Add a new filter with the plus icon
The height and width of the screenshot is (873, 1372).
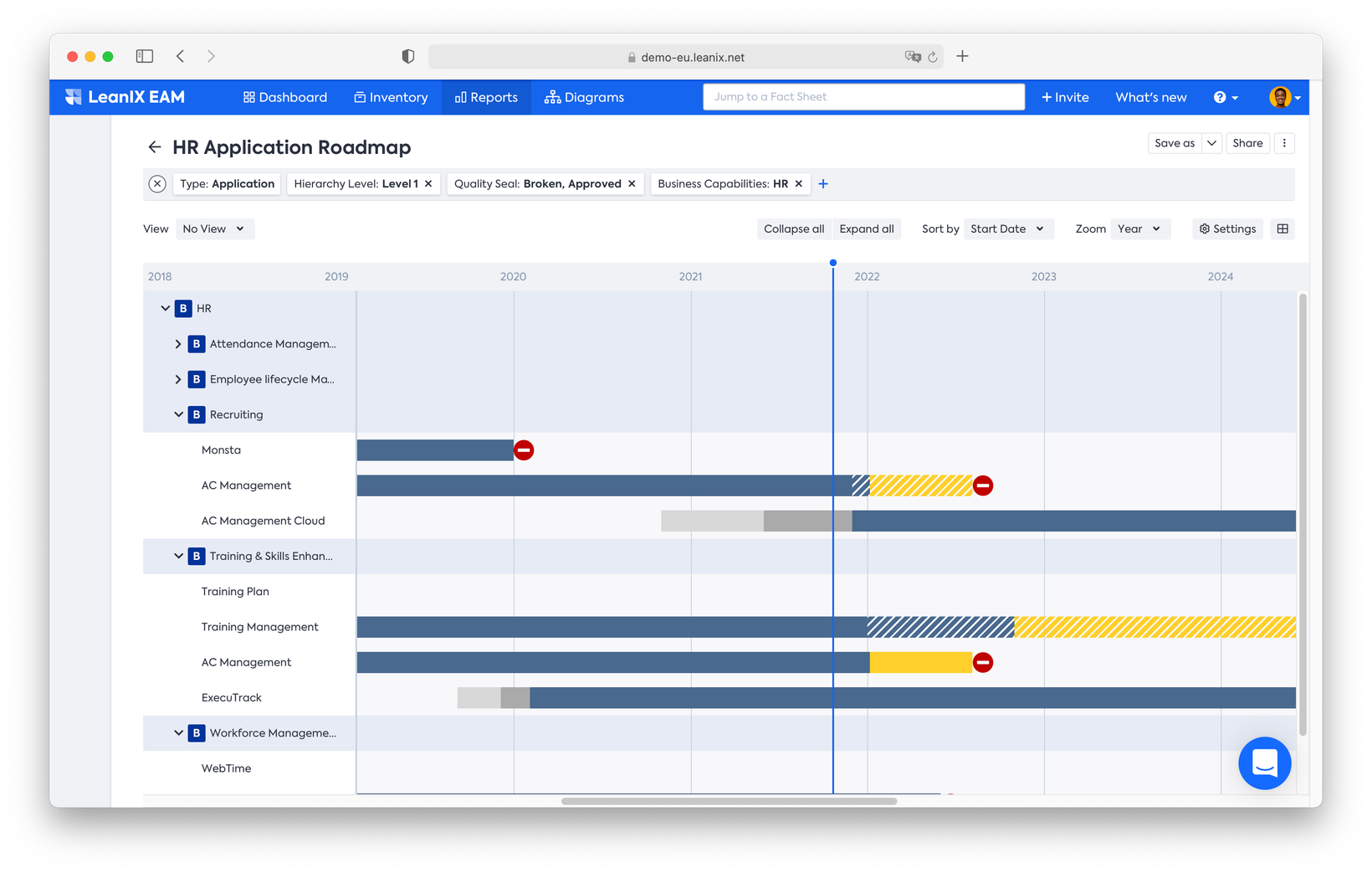click(x=823, y=184)
